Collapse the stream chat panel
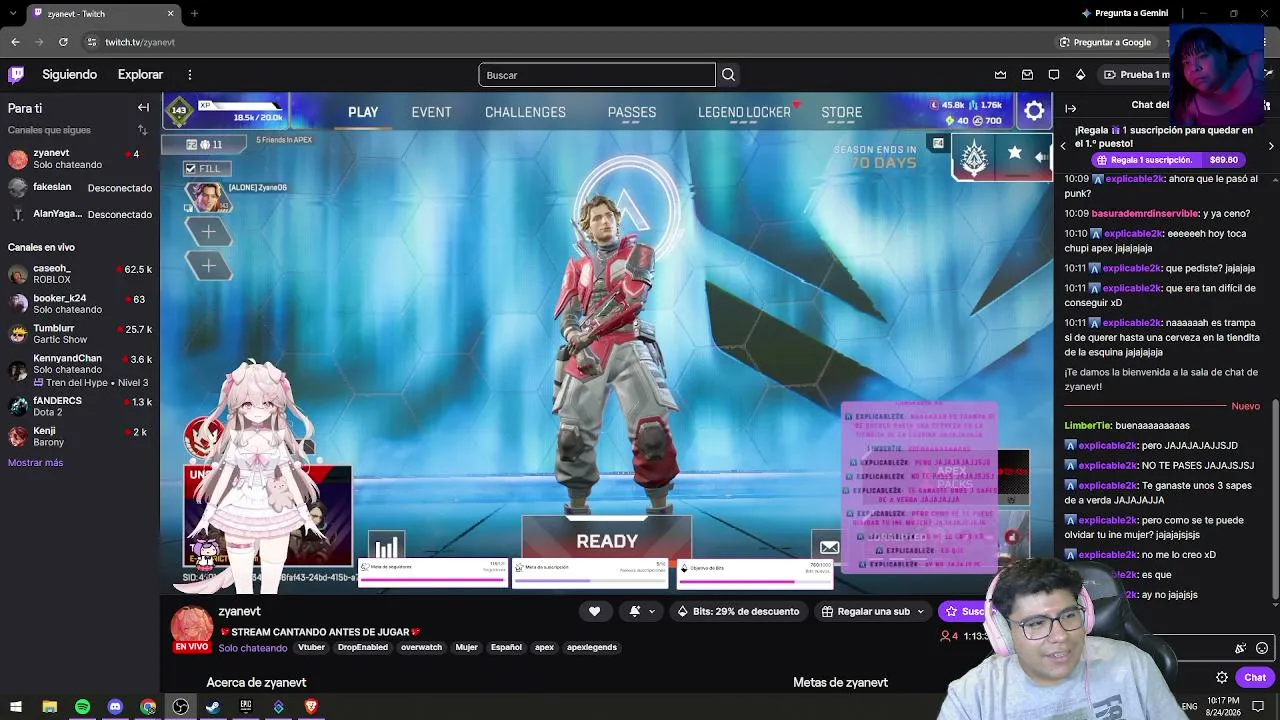 coord(1070,108)
